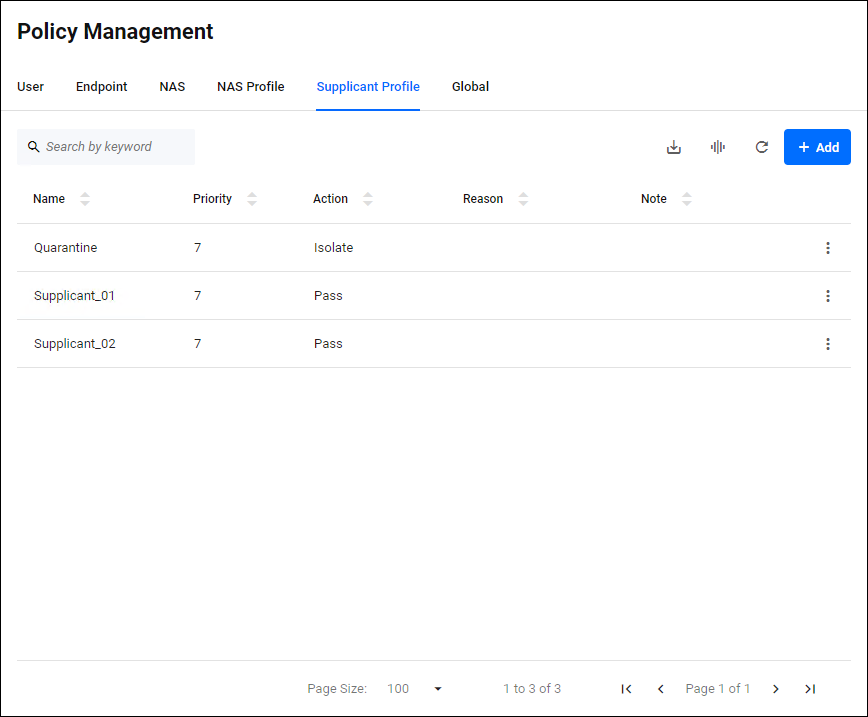
Task: Sort the table by Name column
Action: 85,199
